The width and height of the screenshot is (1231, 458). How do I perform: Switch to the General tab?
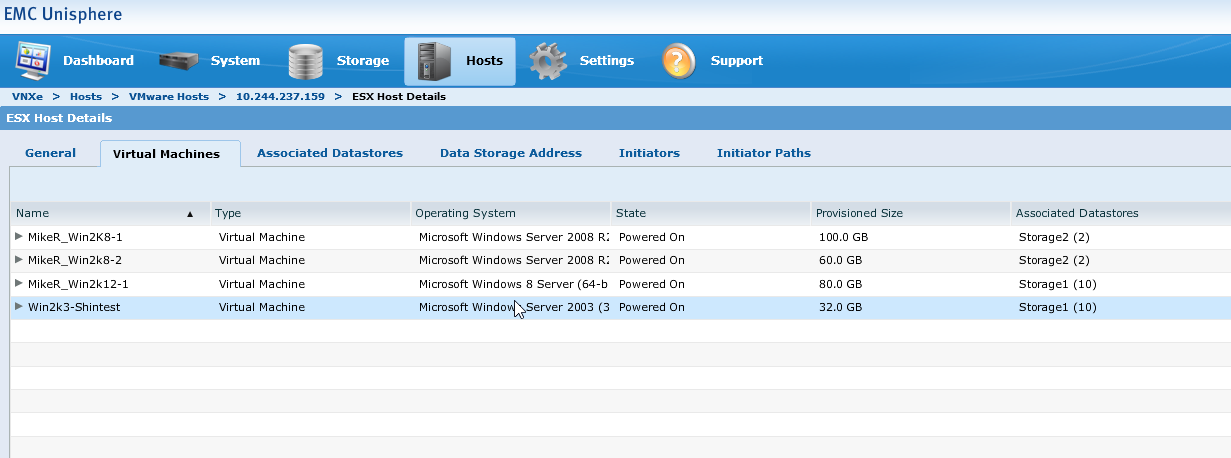click(x=50, y=153)
